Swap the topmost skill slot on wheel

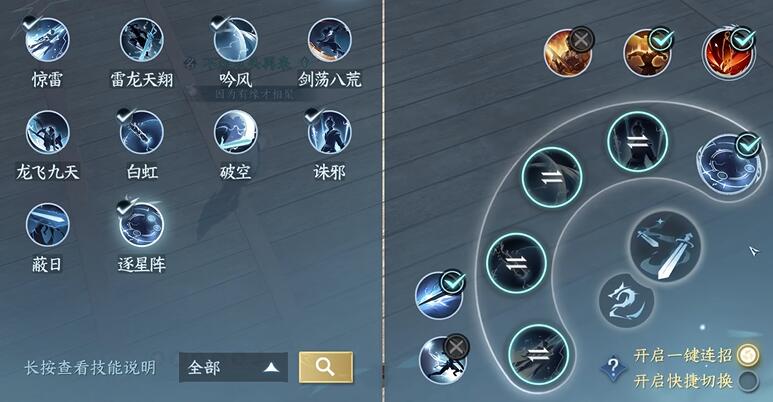point(637,142)
